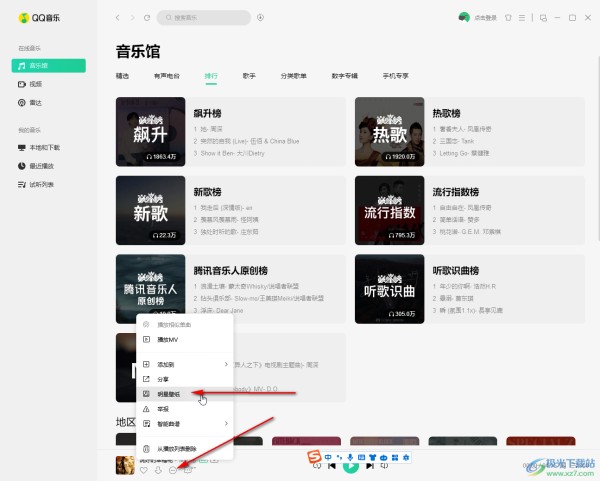This screenshot has width=600, height=481.
Task: Open 飙升榜 chart title
Action: click(207, 113)
